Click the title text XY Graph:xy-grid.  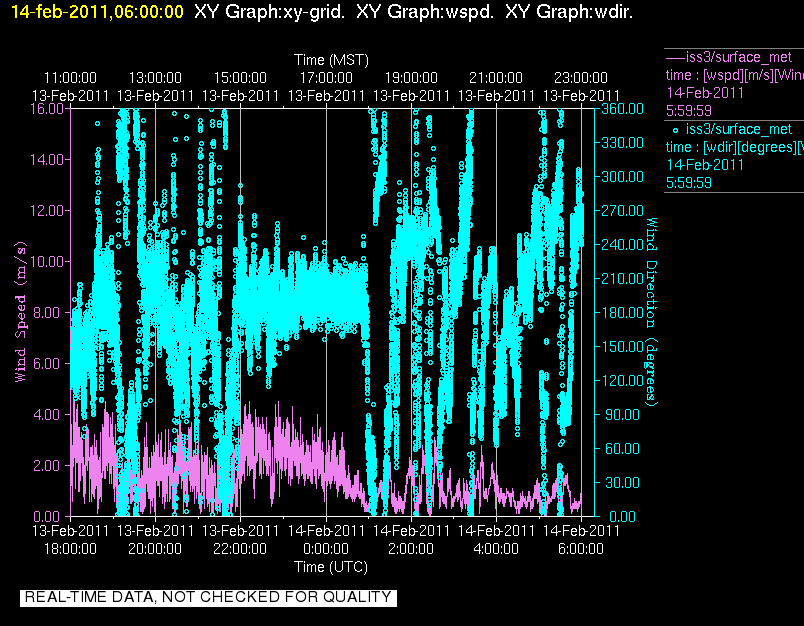tap(269, 11)
